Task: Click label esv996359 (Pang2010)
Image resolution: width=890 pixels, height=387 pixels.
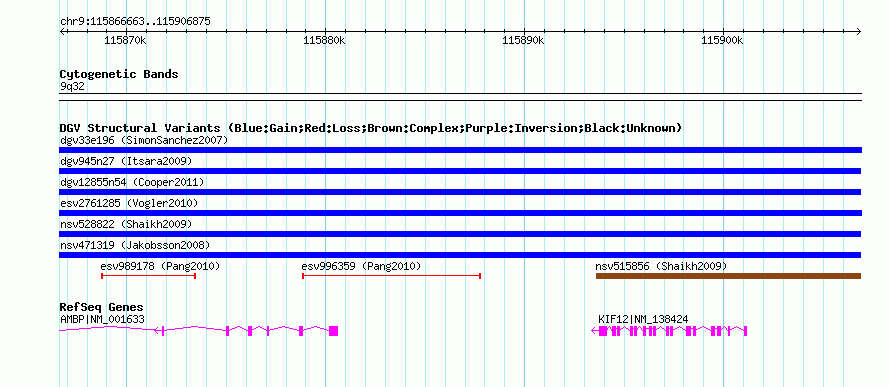Action: pos(361,266)
